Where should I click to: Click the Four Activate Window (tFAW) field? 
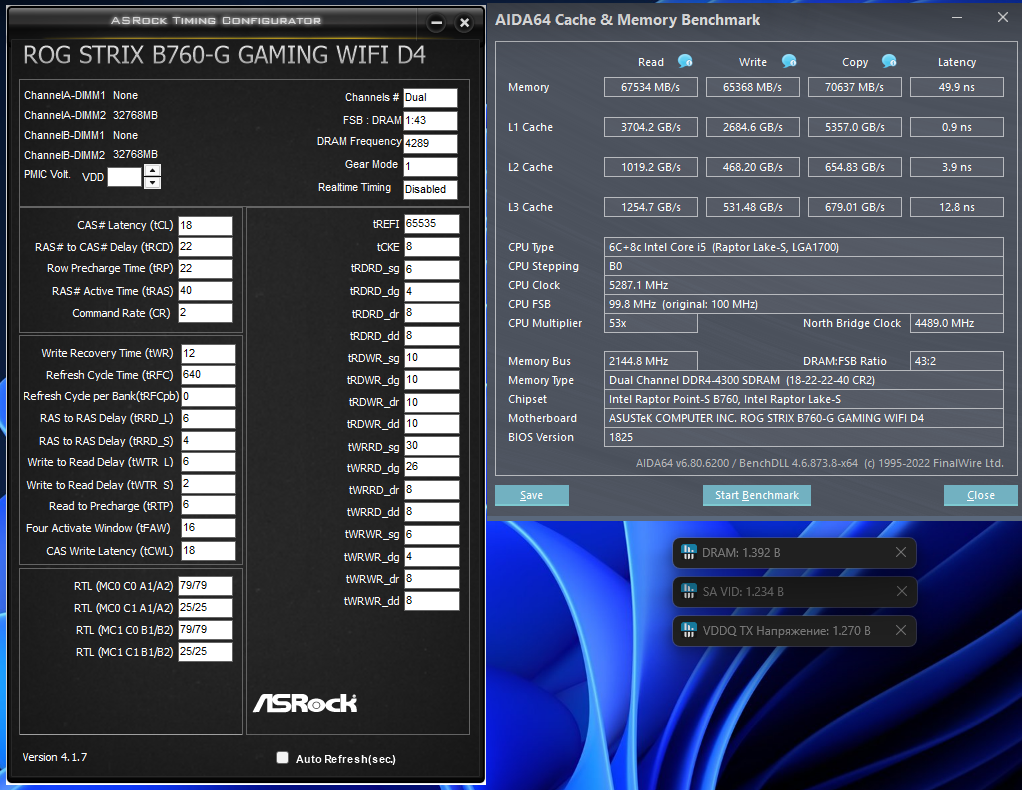pos(208,528)
